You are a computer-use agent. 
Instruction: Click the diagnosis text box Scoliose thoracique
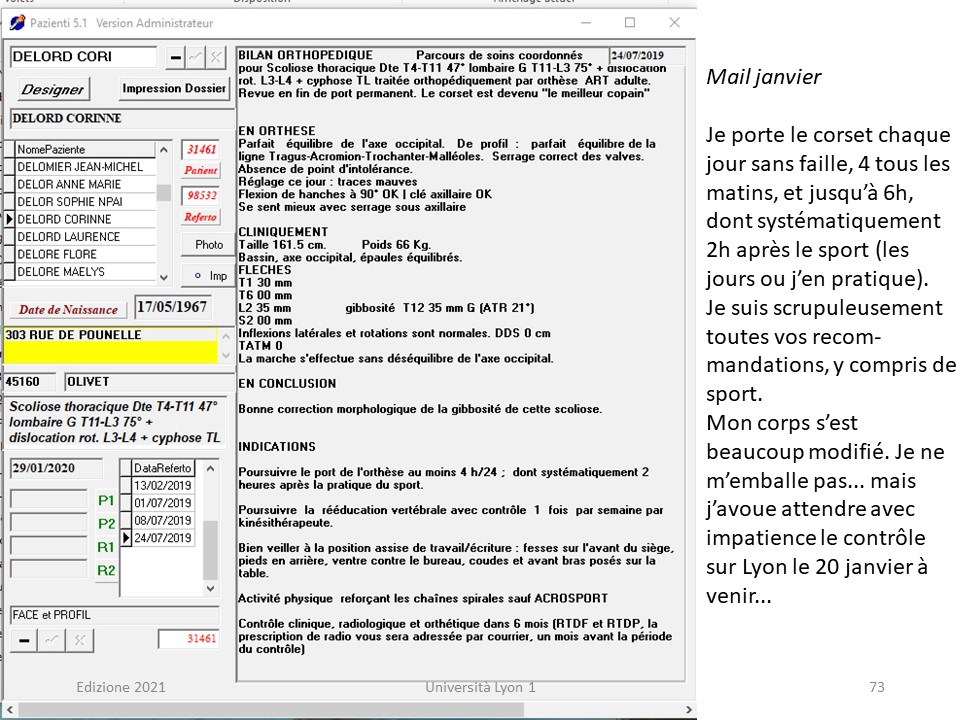point(115,422)
